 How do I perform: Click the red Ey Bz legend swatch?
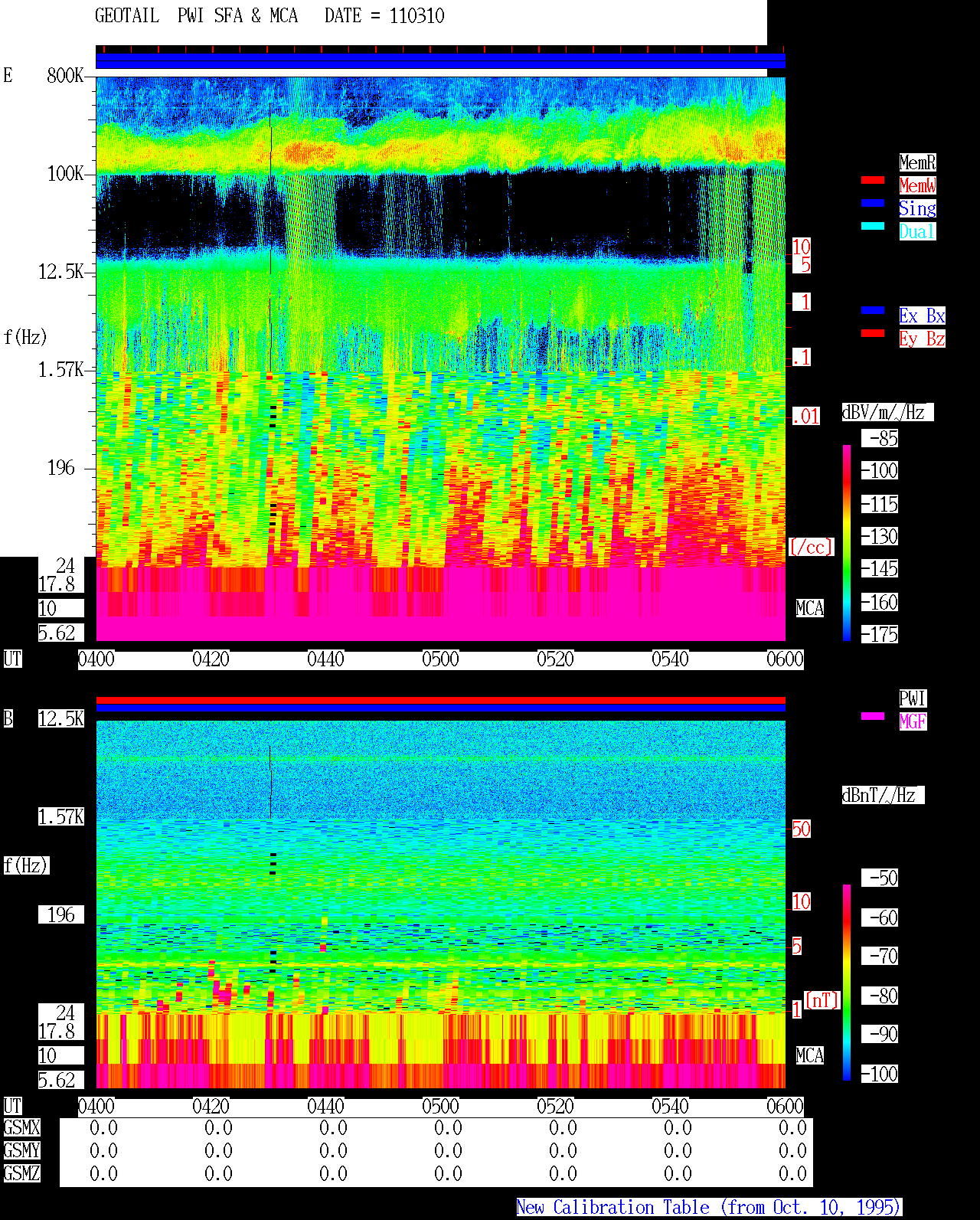(x=873, y=333)
